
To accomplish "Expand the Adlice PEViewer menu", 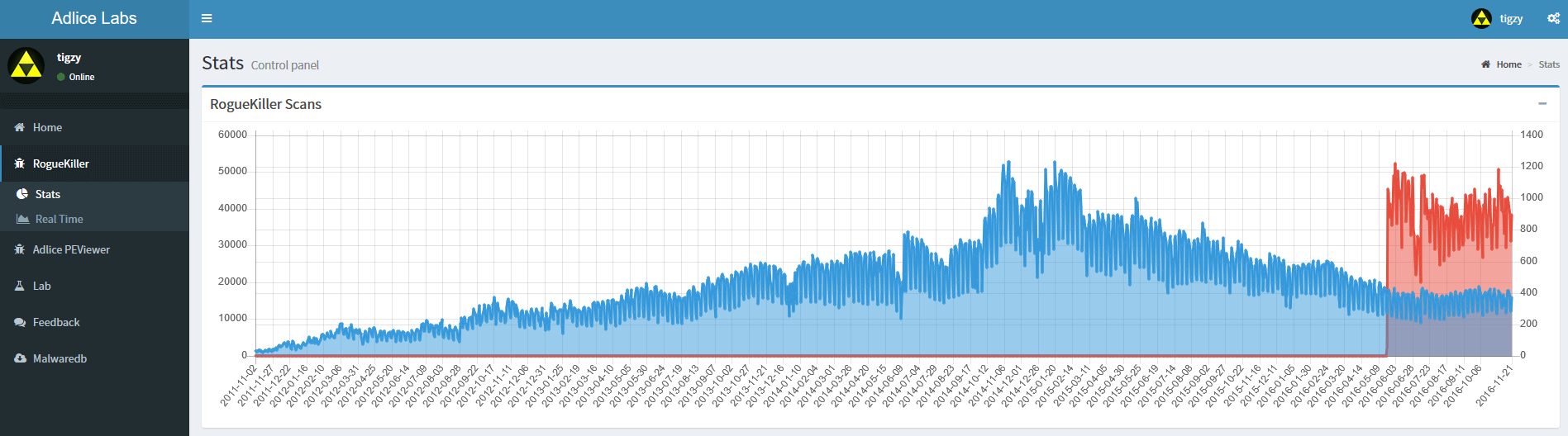I will tap(71, 249).
